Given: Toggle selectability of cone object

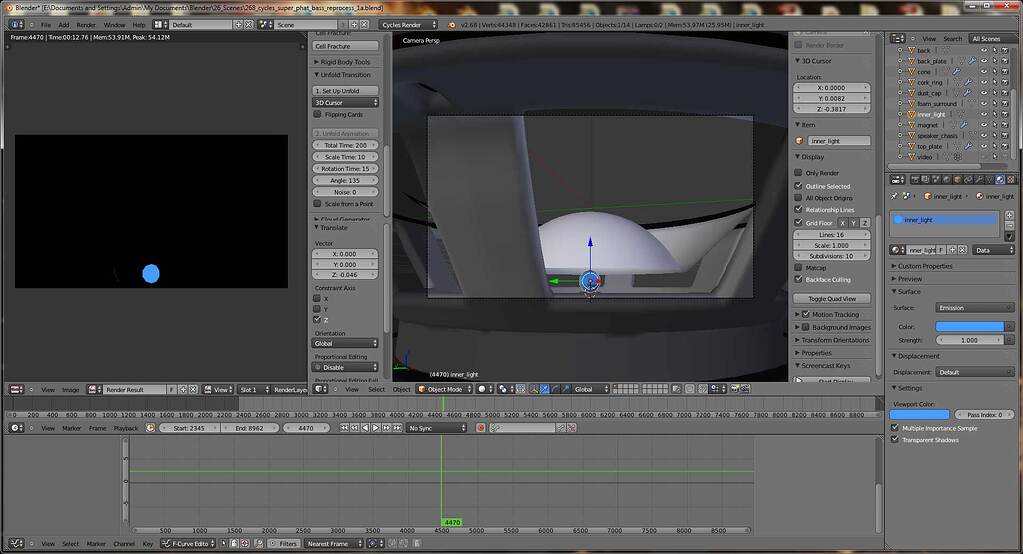Looking at the screenshot, I should click(x=994, y=71).
